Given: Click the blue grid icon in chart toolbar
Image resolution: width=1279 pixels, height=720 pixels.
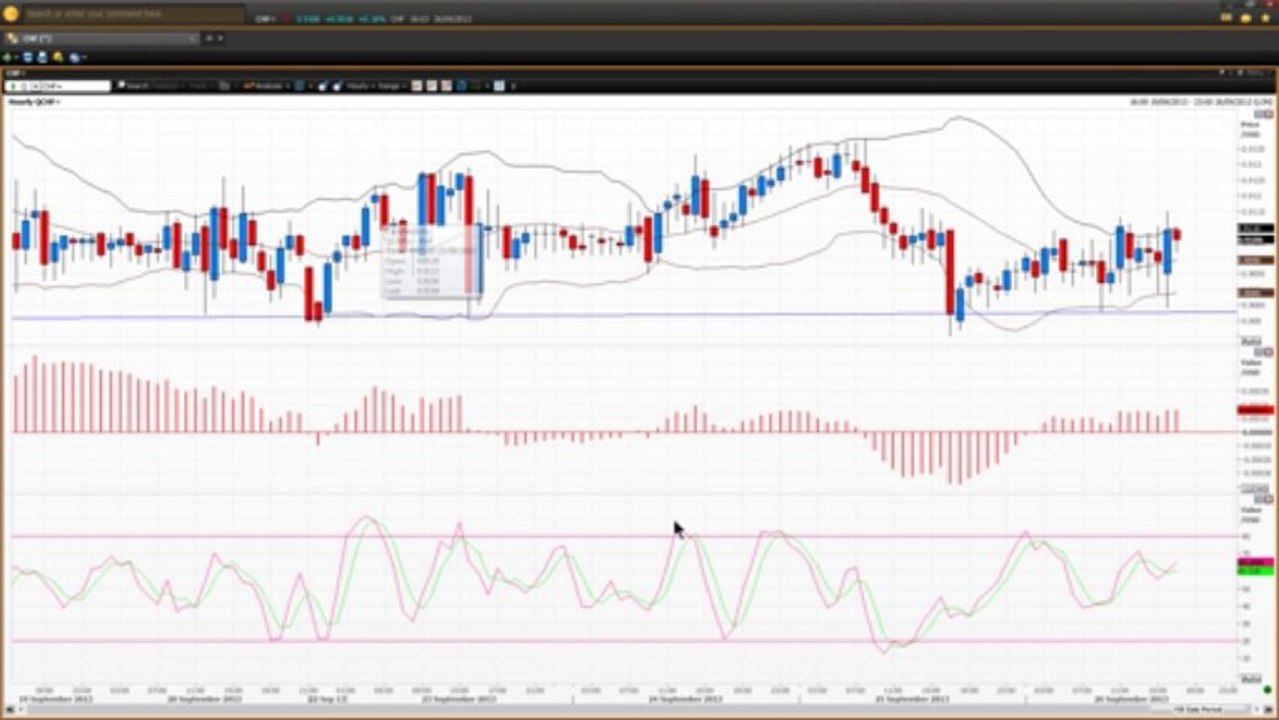Looking at the screenshot, I should 461,86.
